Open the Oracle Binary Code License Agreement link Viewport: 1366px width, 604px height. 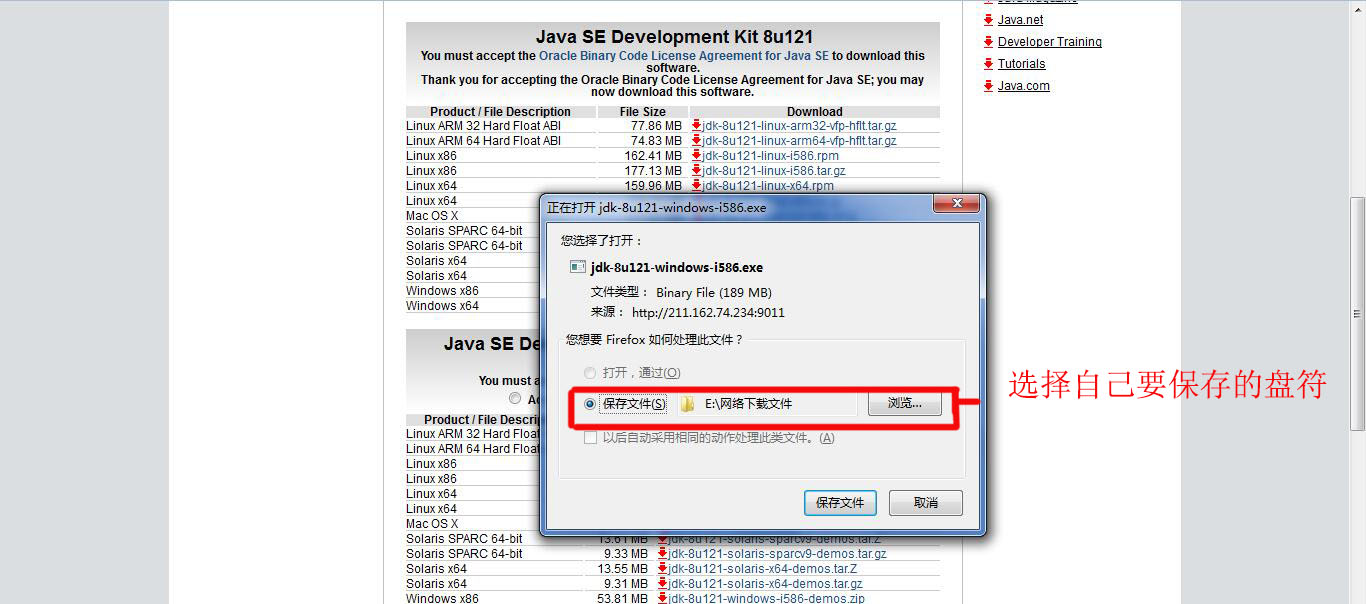(683, 55)
